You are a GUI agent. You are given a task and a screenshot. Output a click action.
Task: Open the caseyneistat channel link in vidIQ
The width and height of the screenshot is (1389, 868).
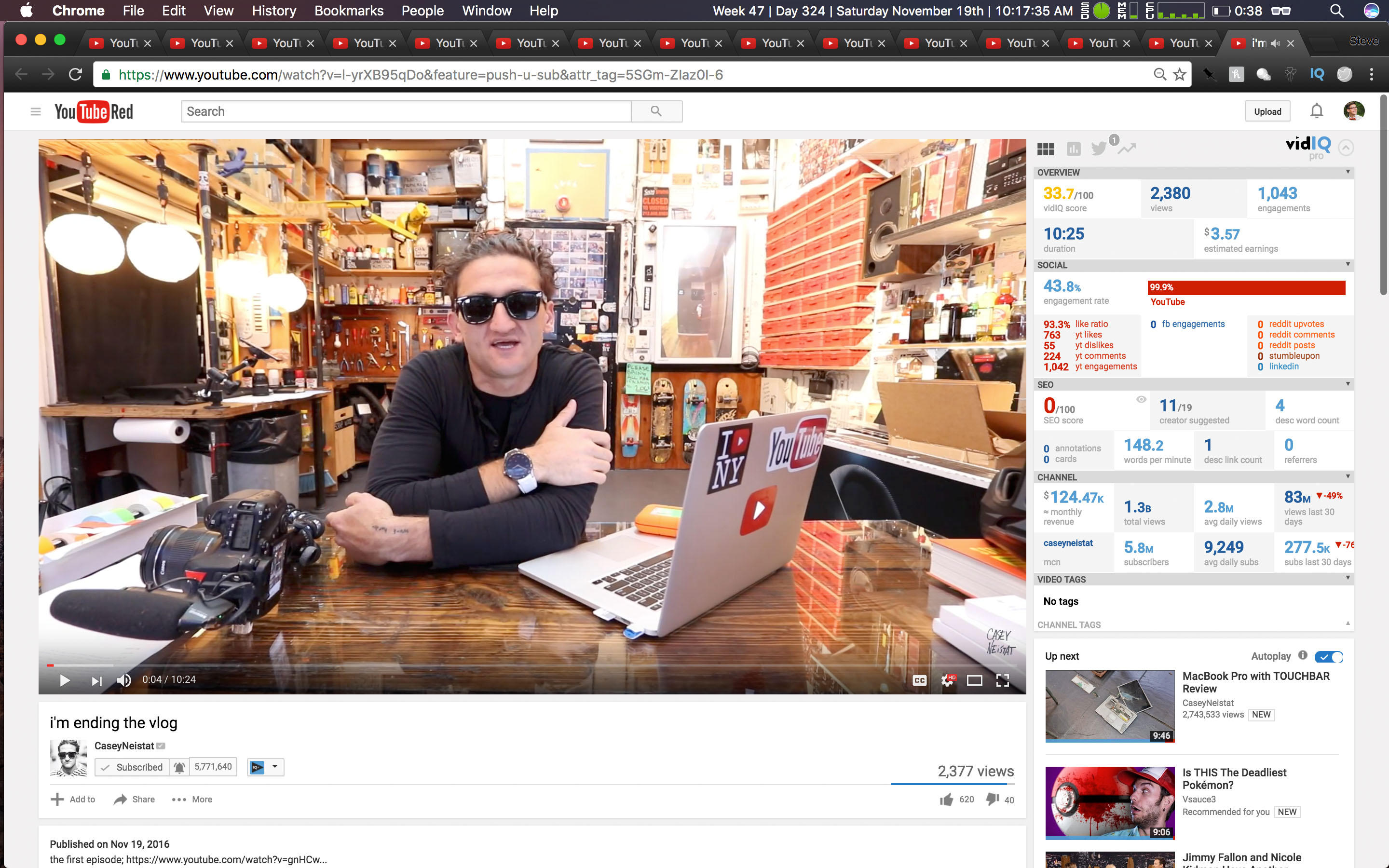pyautogui.click(x=1068, y=543)
